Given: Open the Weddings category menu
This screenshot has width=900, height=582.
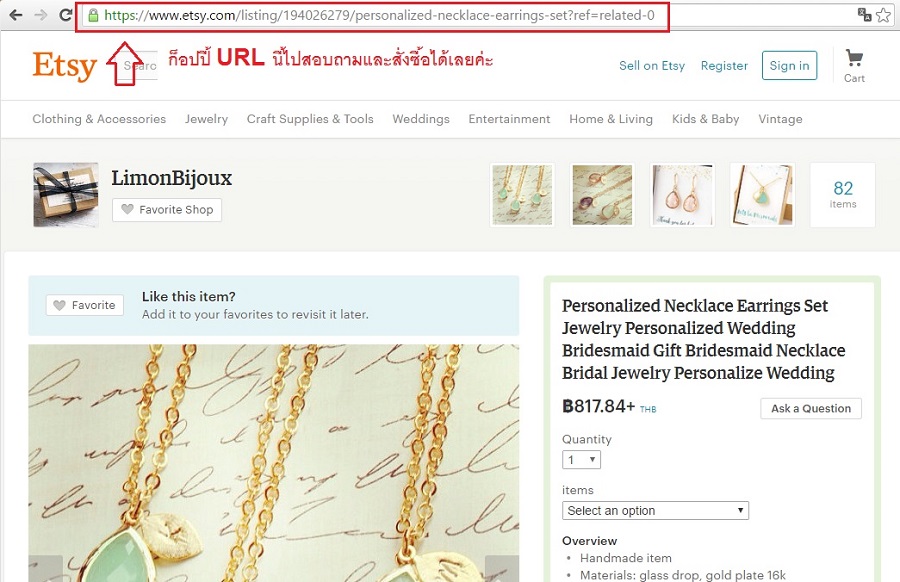Looking at the screenshot, I should pos(421,119).
